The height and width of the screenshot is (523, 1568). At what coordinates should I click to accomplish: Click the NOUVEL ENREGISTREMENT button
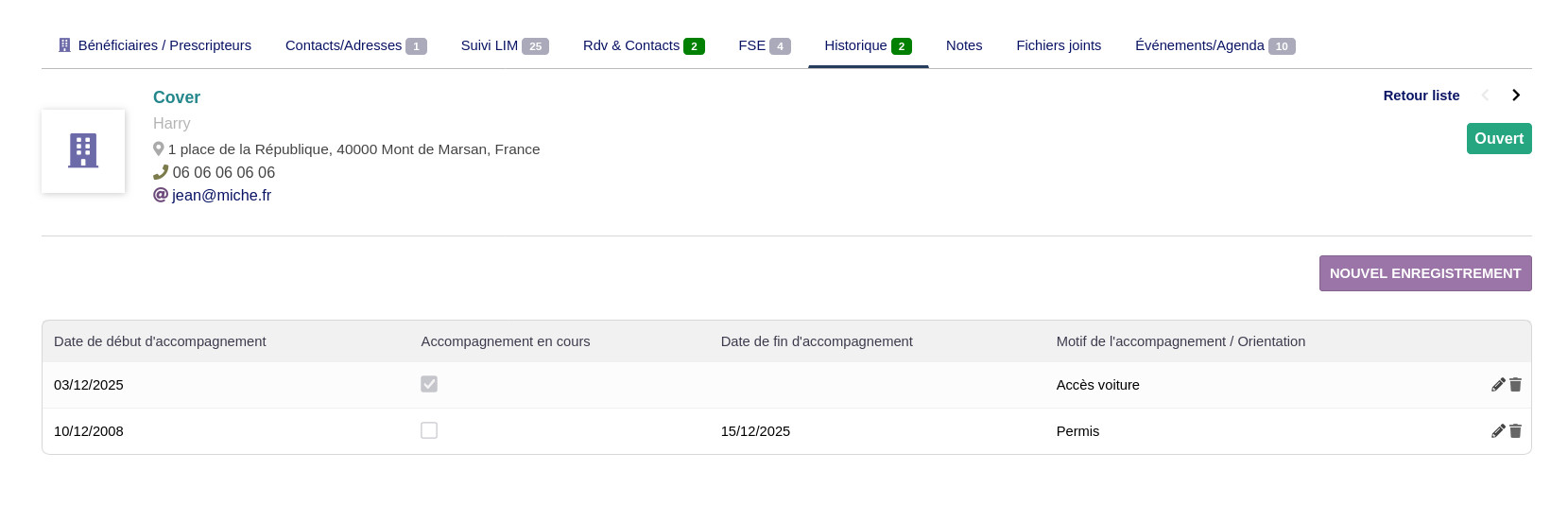coord(1424,273)
